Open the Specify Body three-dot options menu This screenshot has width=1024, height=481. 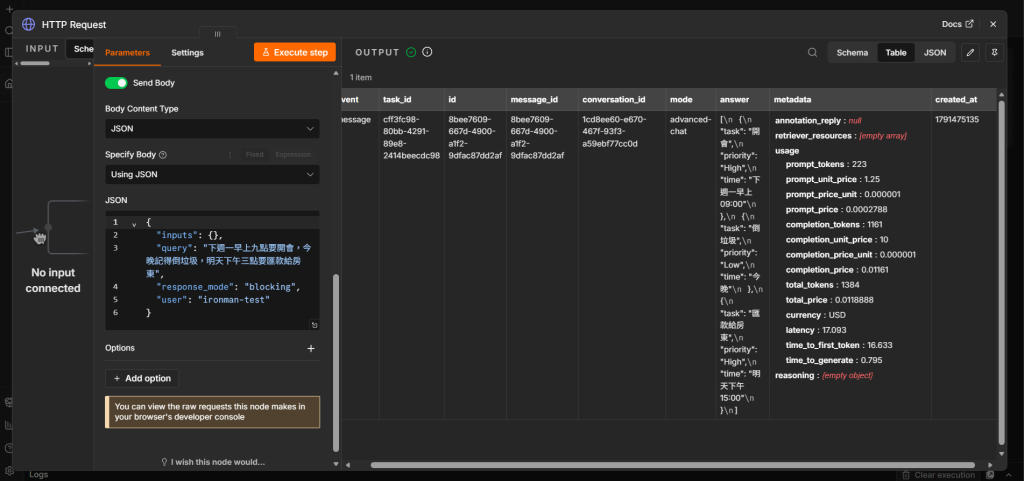[x=230, y=155]
